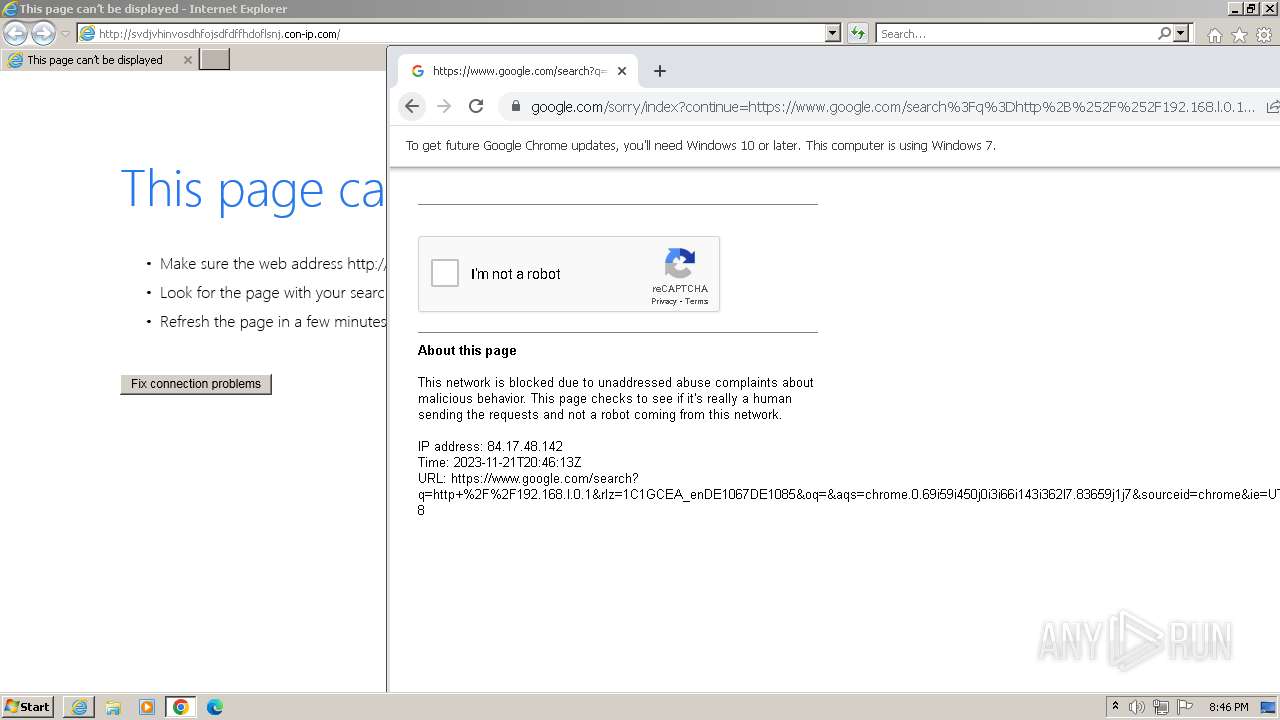Click the 8:46 PM taskbar clock
The image size is (1280, 720).
pyautogui.click(x=1228, y=707)
